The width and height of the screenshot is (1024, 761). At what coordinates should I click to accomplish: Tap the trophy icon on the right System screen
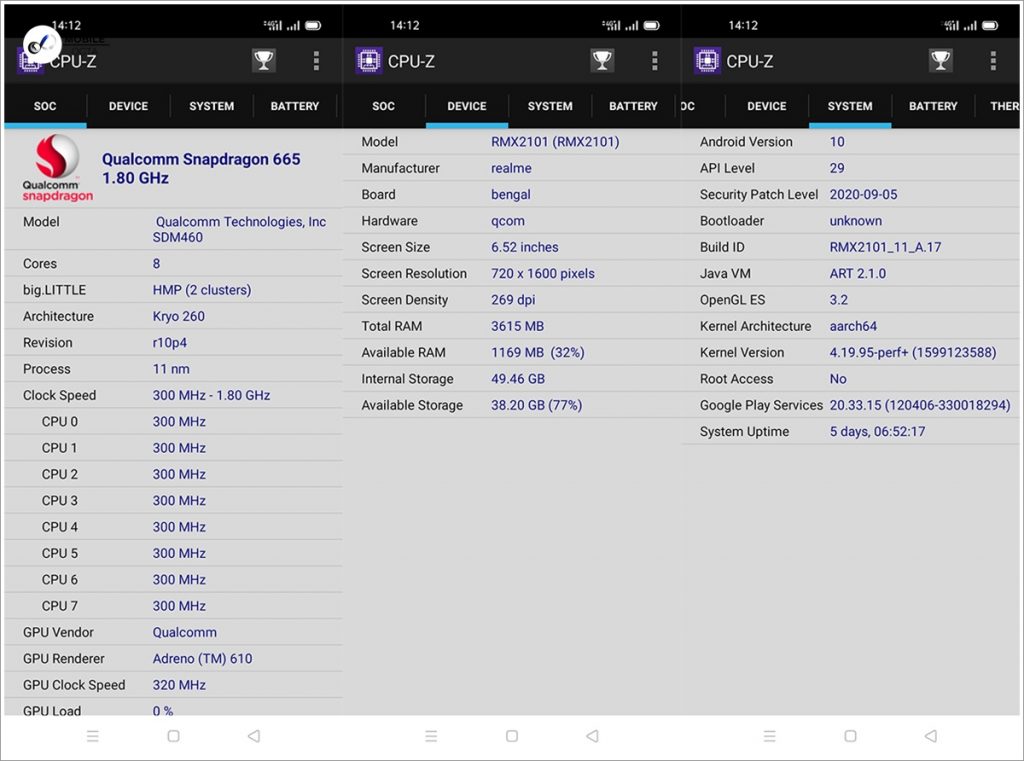[x=940, y=61]
